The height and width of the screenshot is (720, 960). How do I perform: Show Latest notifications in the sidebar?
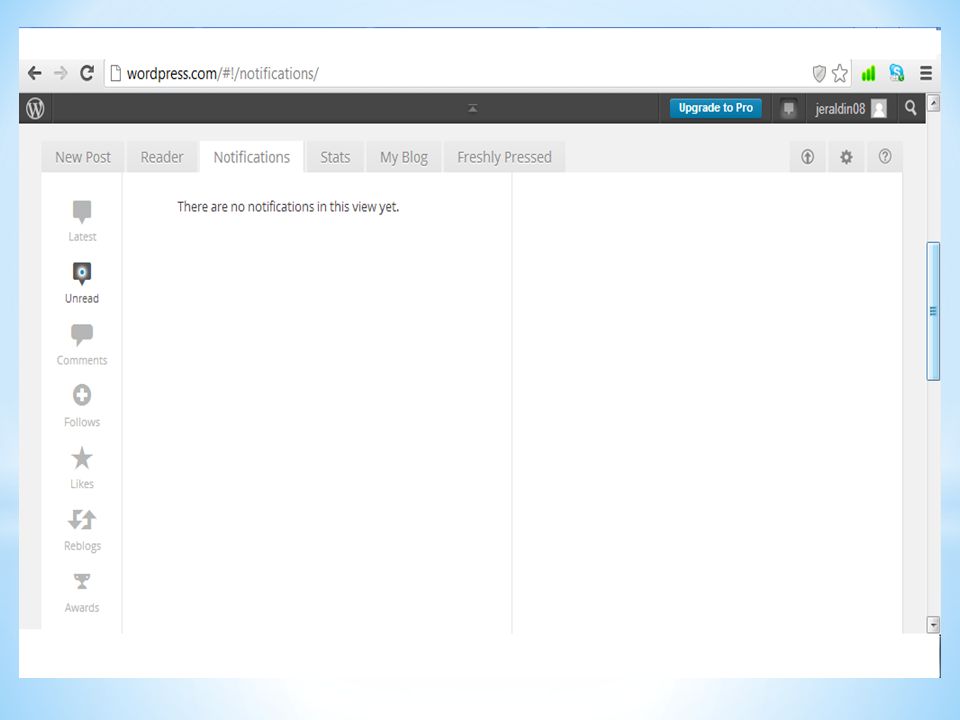tap(82, 221)
